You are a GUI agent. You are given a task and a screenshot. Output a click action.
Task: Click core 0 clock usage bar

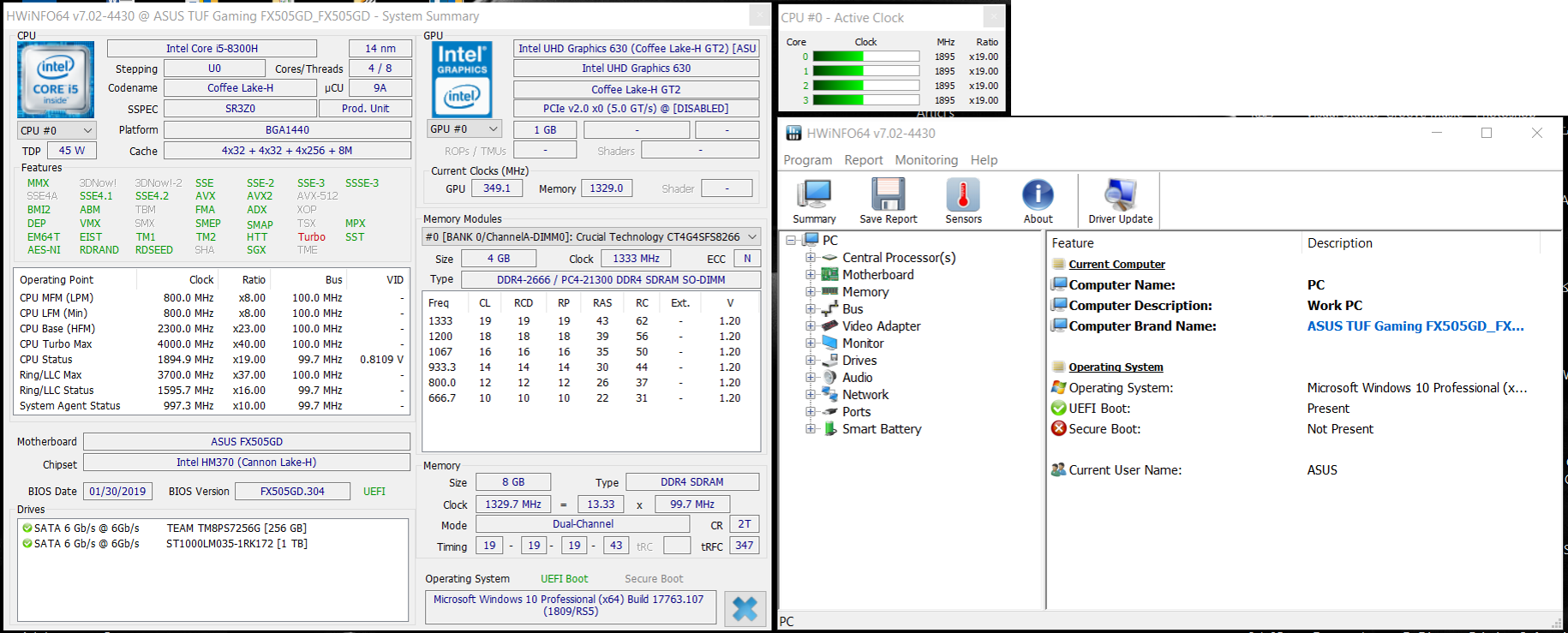point(865,57)
